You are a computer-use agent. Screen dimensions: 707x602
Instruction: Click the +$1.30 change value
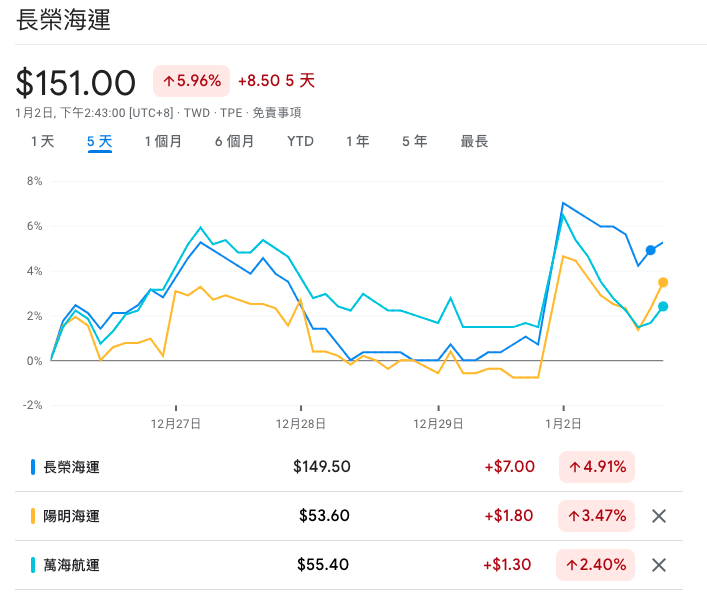pos(507,565)
